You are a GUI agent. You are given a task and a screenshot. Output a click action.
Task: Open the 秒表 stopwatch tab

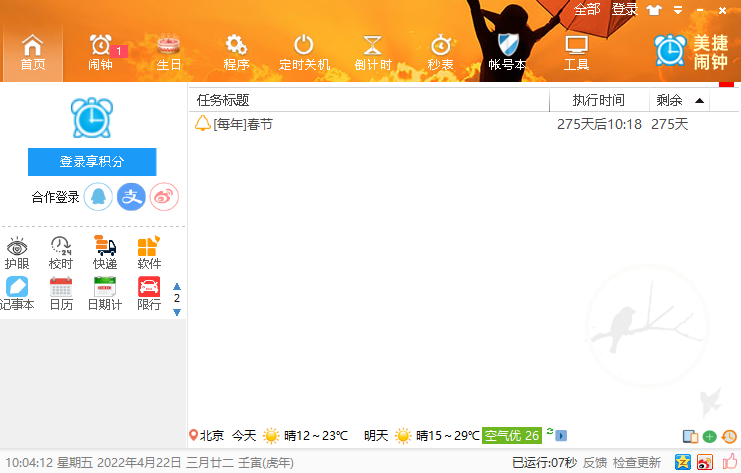(440, 52)
